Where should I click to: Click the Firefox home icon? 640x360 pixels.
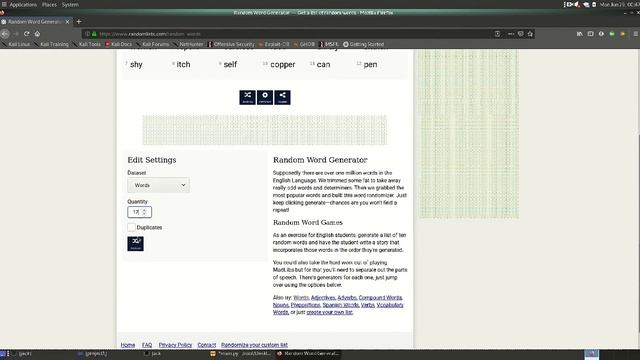coord(37,34)
